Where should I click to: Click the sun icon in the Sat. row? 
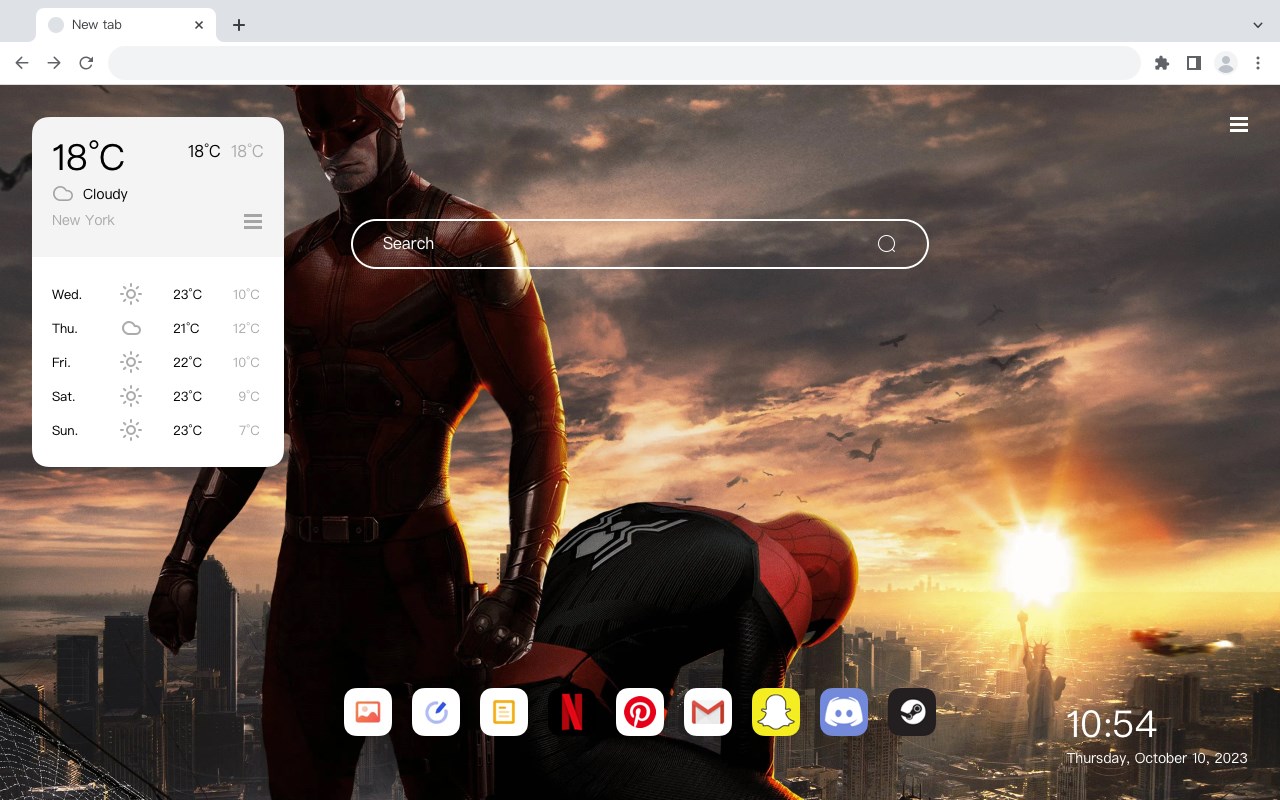pos(131,396)
